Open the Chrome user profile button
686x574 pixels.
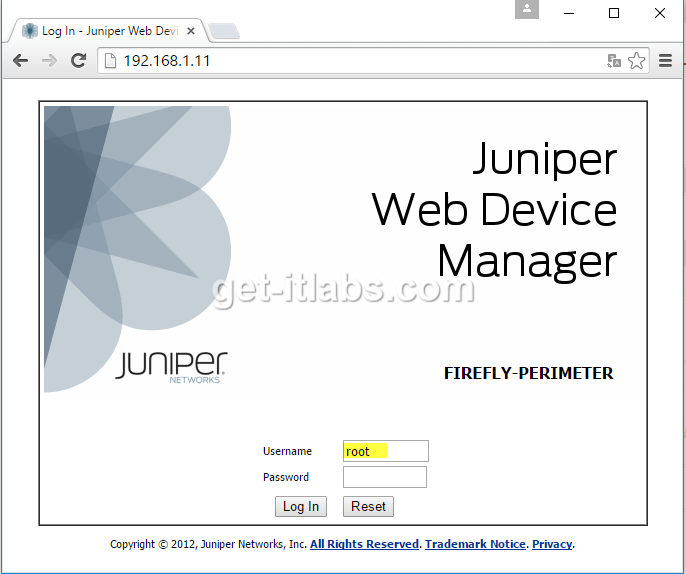click(x=527, y=10)
